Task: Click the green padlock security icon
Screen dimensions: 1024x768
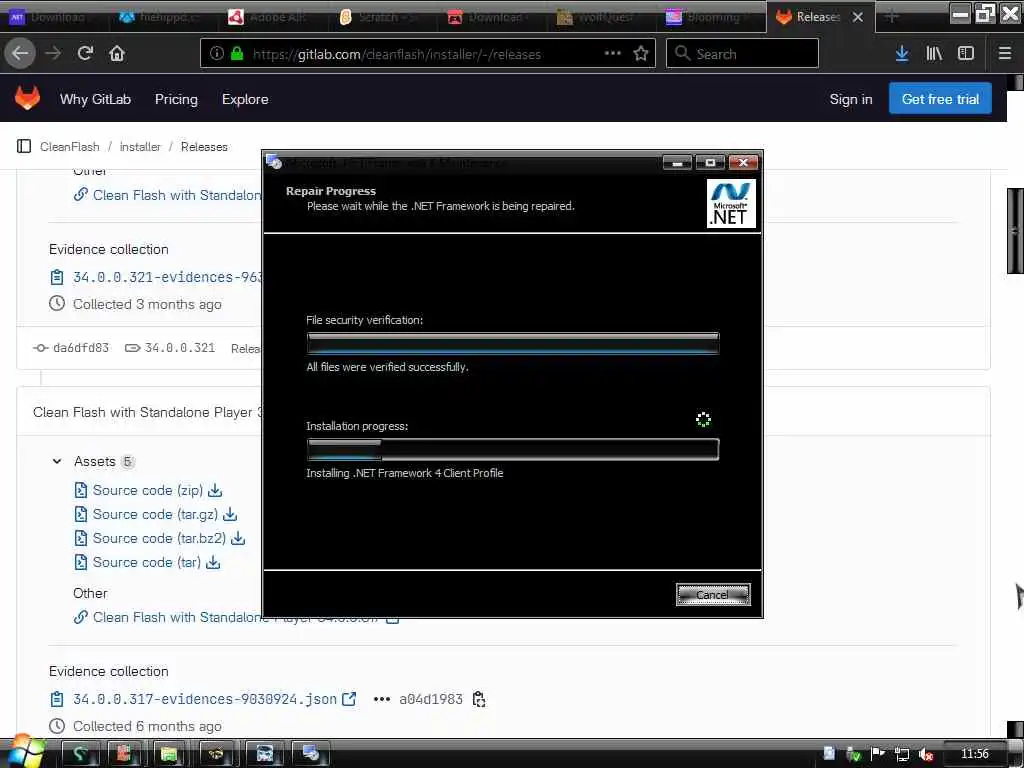Action: click(x=237, y=54)
